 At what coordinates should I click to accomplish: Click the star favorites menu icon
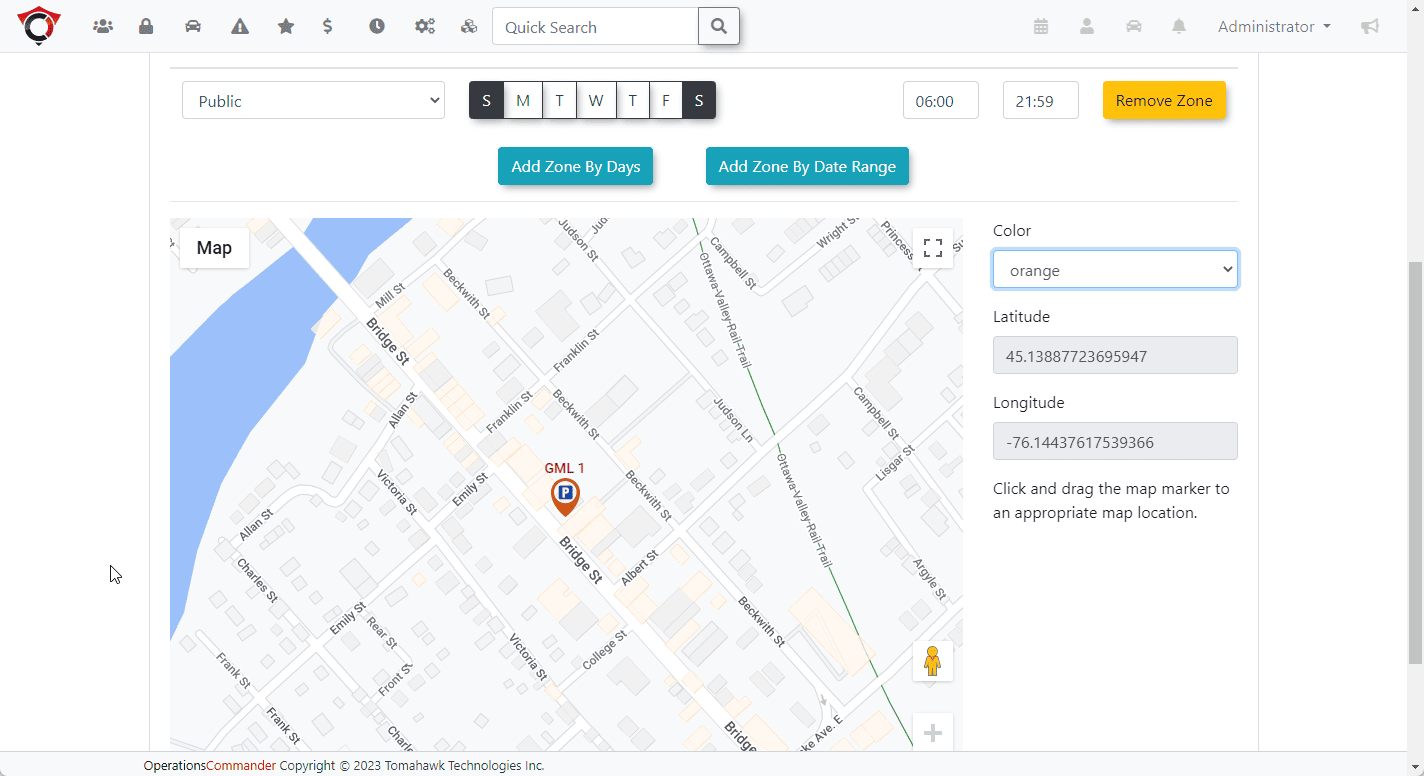point(286,27)
